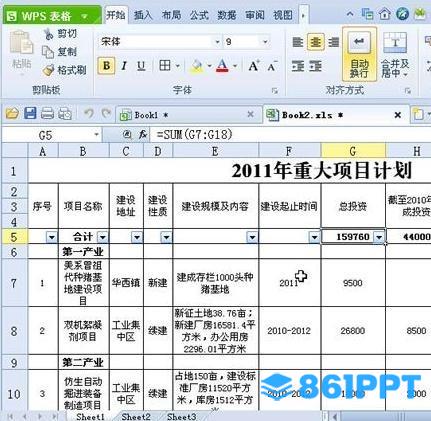This screenshot has height=421, width=431.
Task: Click the Print icon in quick toolbar
Action: 48,114
